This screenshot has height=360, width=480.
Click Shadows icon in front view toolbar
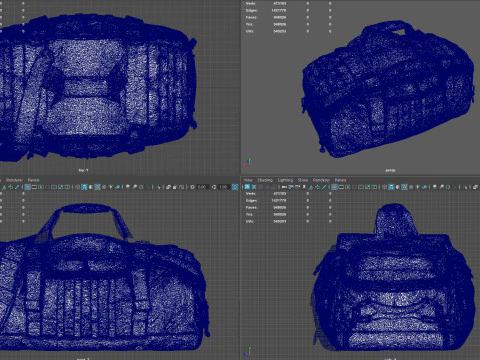(x=118, y=187)
